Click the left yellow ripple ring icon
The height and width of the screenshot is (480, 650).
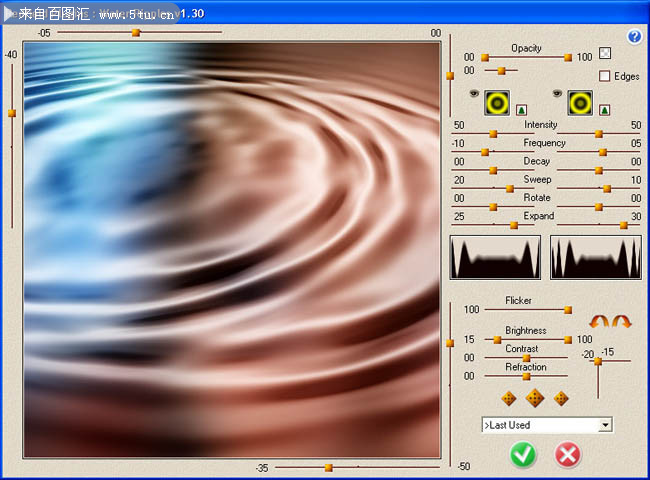tap(497, 102)
